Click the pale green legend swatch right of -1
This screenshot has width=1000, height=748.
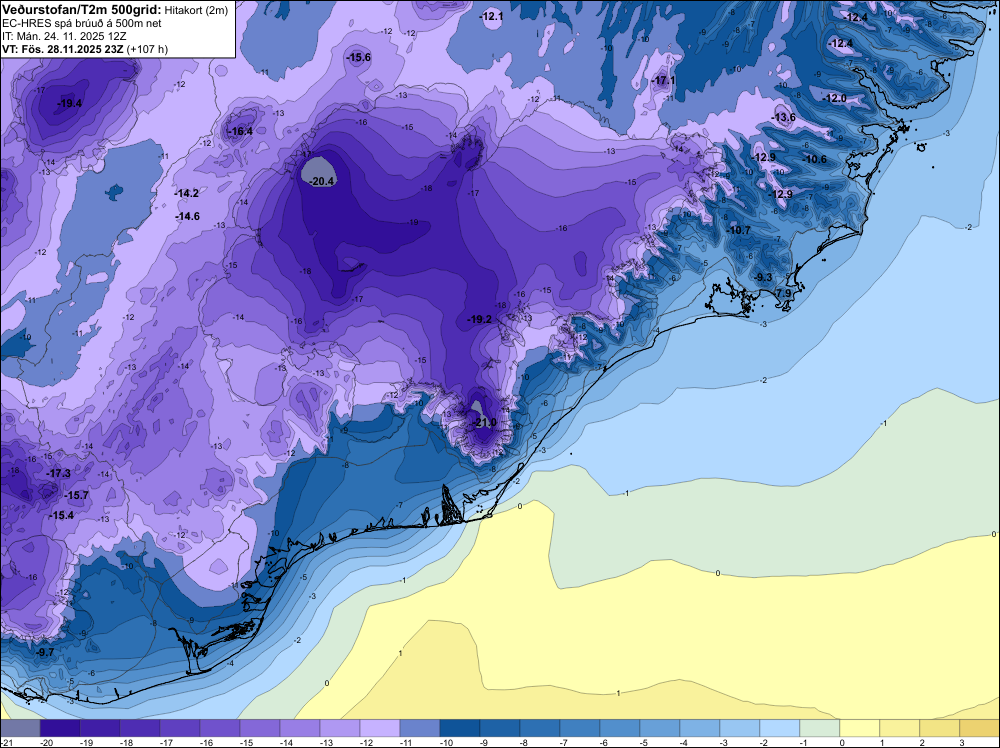pyautogui.click(x=820, y=728)
